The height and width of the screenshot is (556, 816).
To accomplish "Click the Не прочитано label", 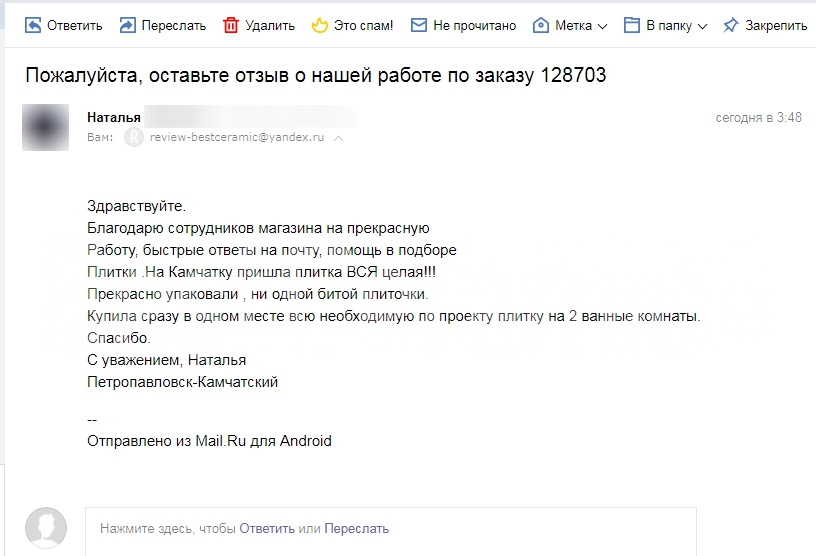I will coord(475,26).
